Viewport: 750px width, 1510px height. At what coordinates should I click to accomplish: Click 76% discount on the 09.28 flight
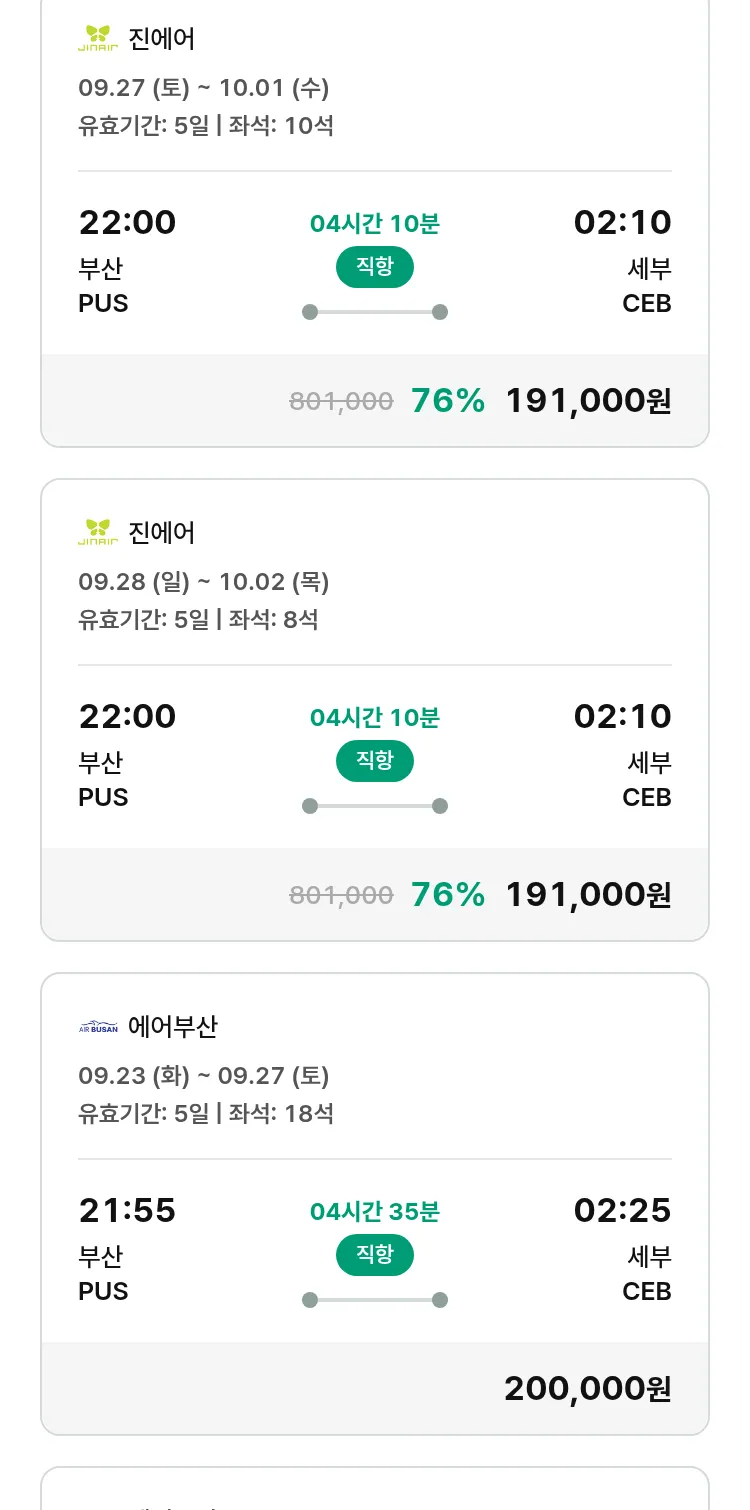pos(448,895)
